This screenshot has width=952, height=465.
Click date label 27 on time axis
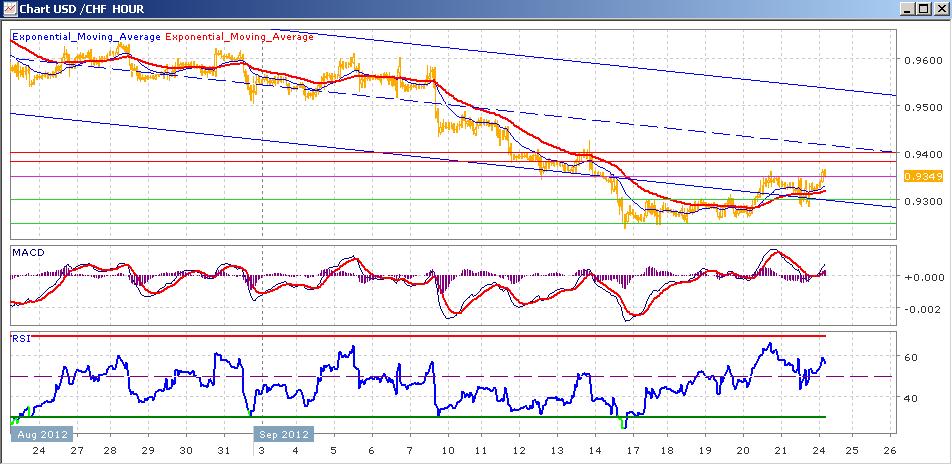coord(76,452)
